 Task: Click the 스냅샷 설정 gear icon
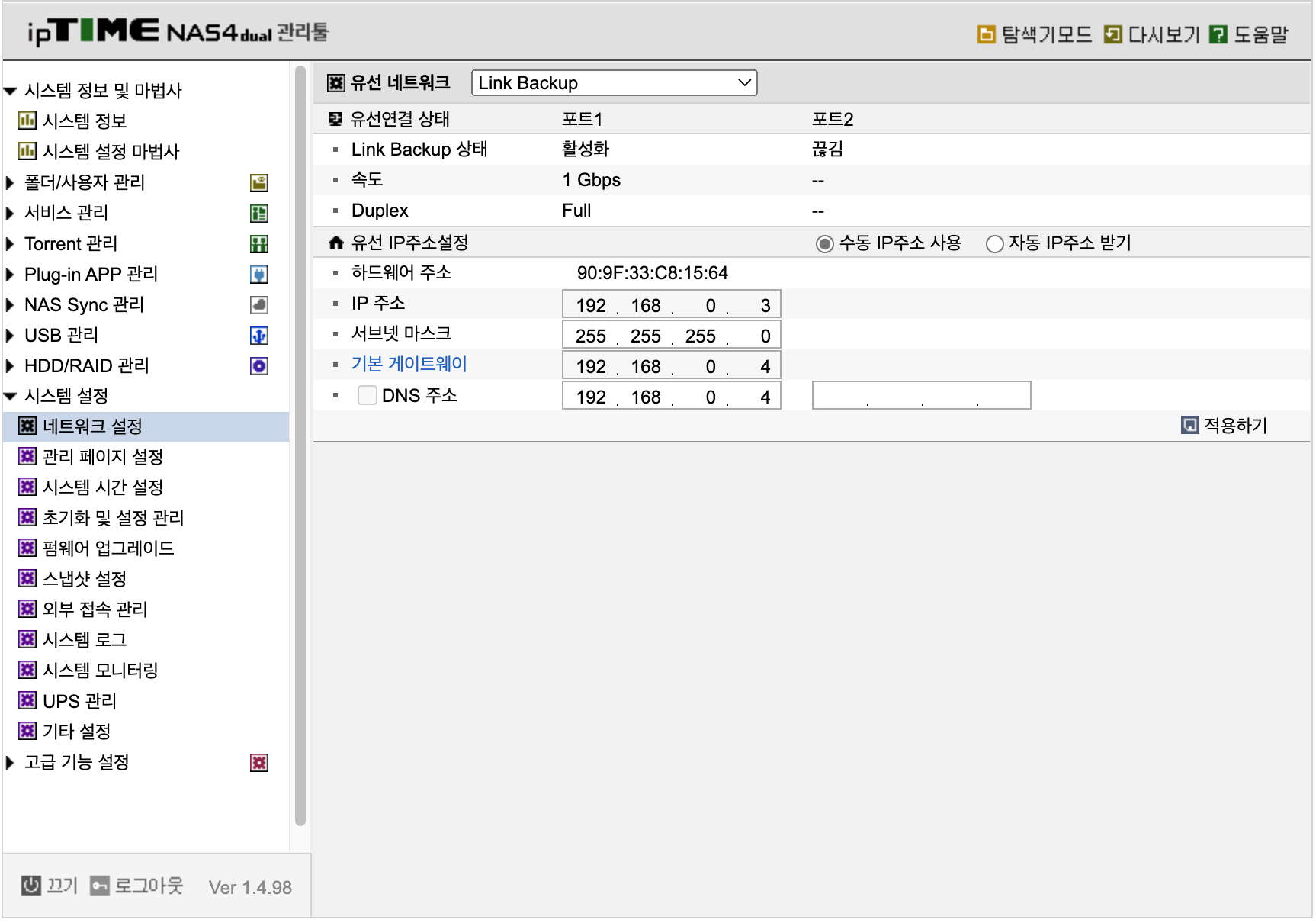coord(27,578)
